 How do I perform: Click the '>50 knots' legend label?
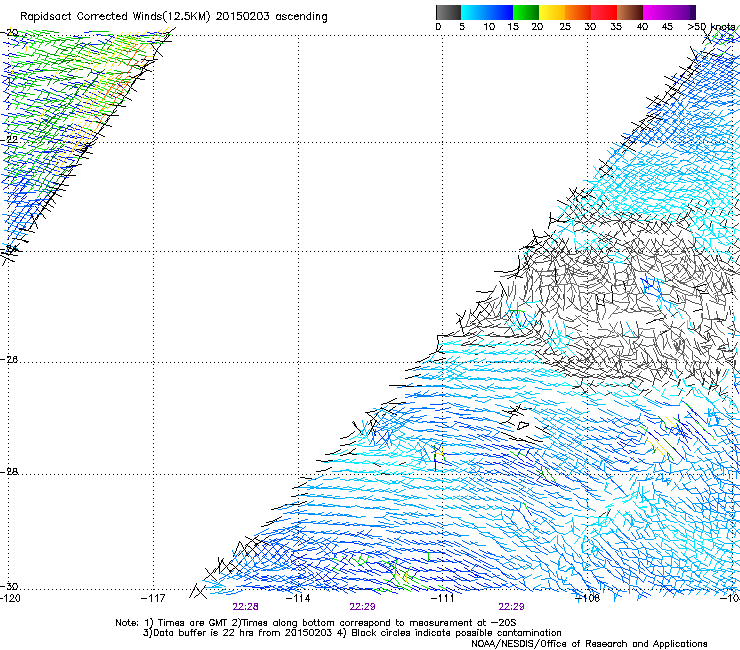pos(711,27)
